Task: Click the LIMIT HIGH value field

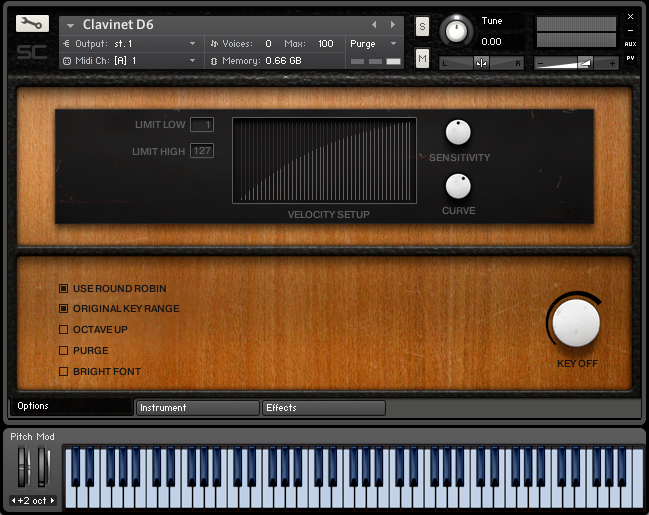Action: (202, 151)
